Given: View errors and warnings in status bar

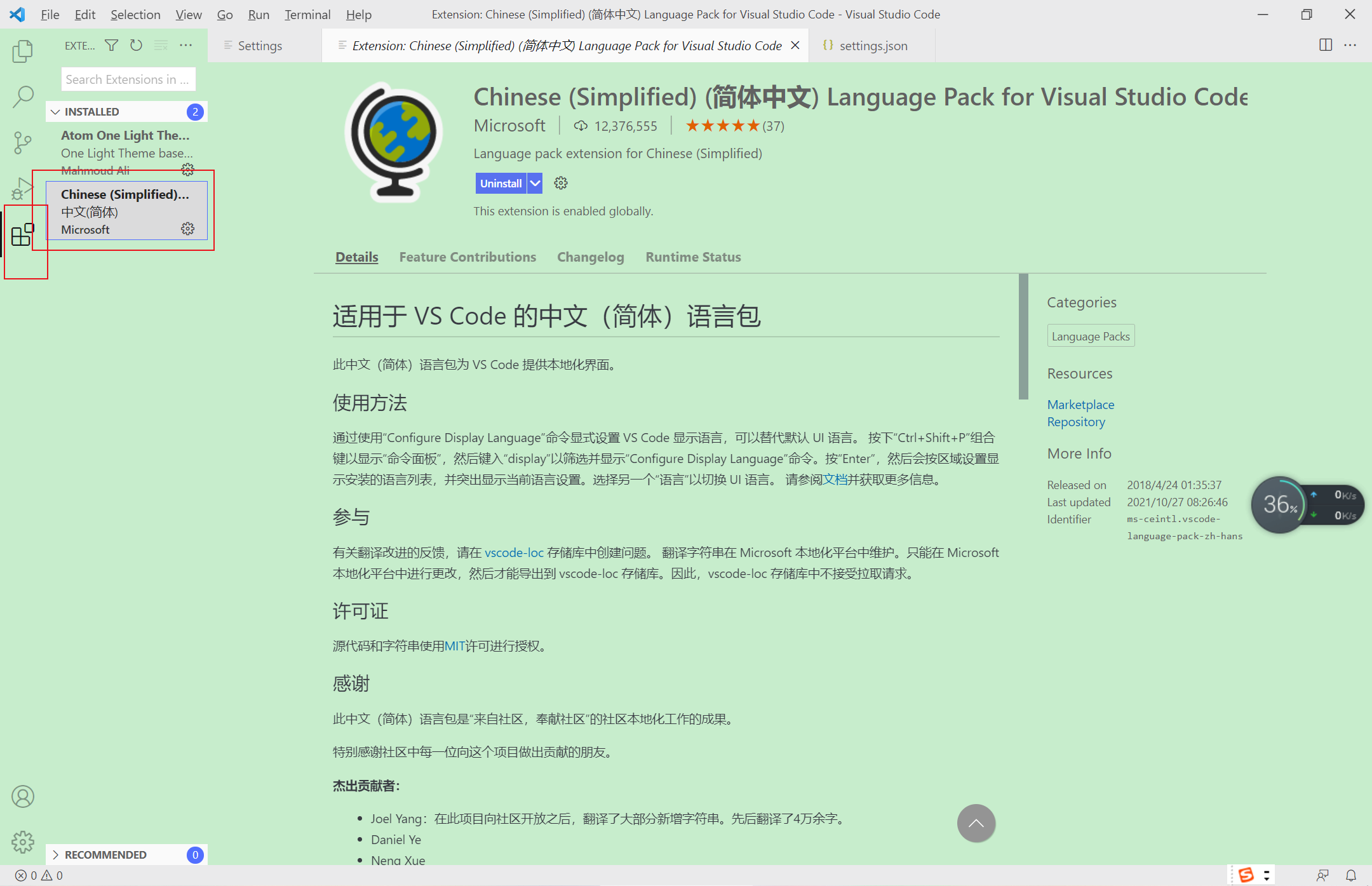Looking at the screenshot, I should point(39,875).
